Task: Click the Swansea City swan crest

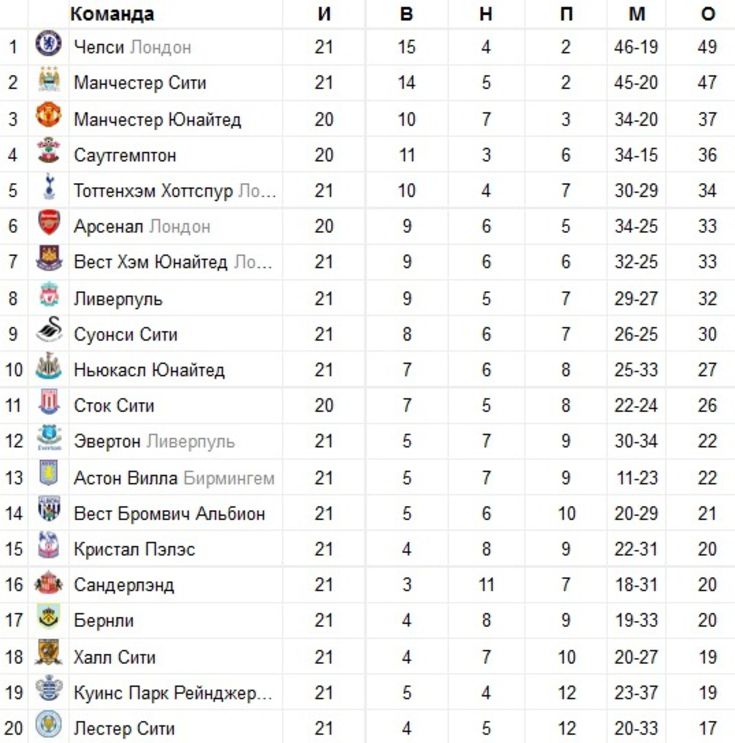Action: 49,330
